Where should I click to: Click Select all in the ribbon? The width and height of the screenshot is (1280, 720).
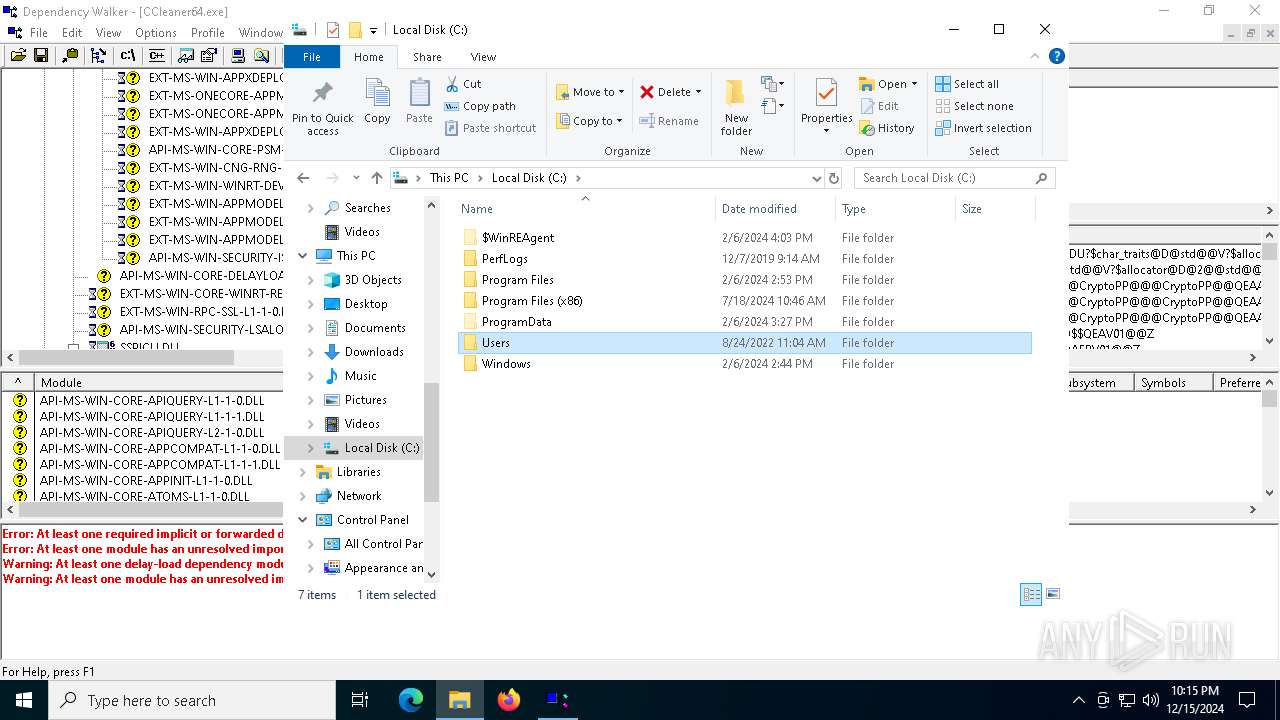pos(967,84)
